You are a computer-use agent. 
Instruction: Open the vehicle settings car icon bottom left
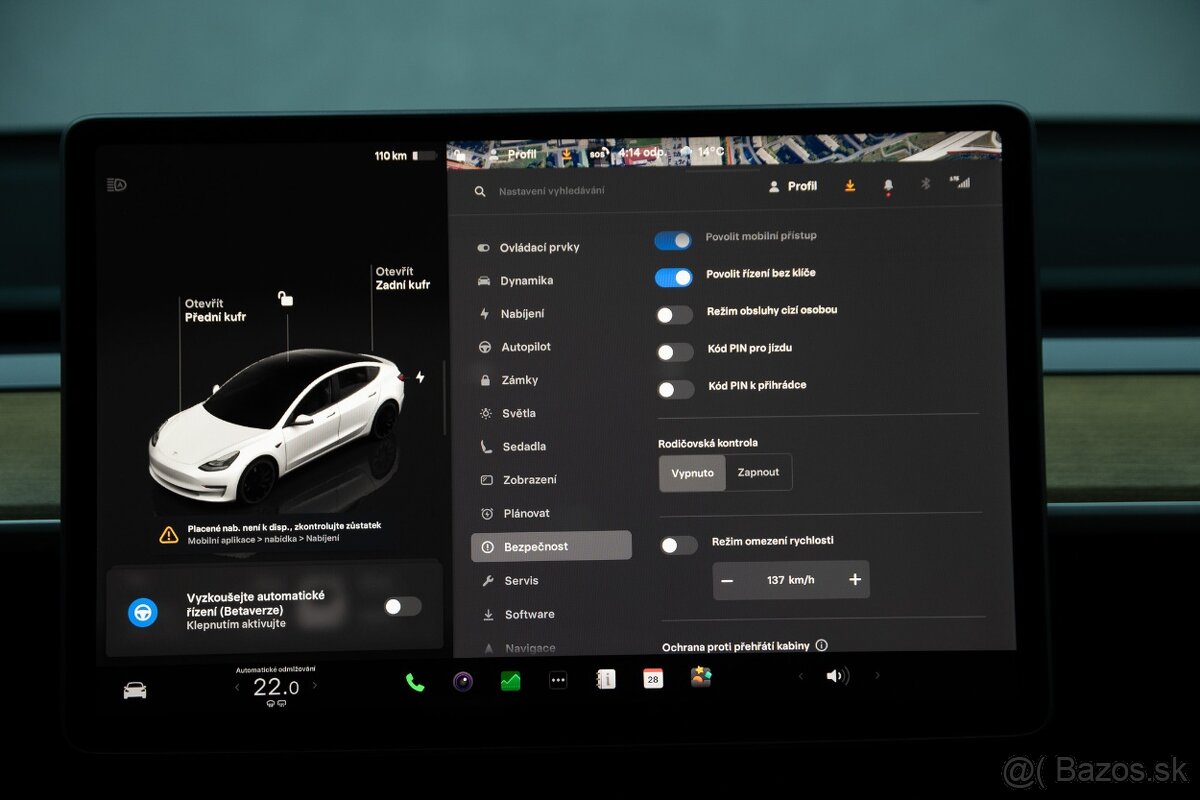click(x=133, y=690)
